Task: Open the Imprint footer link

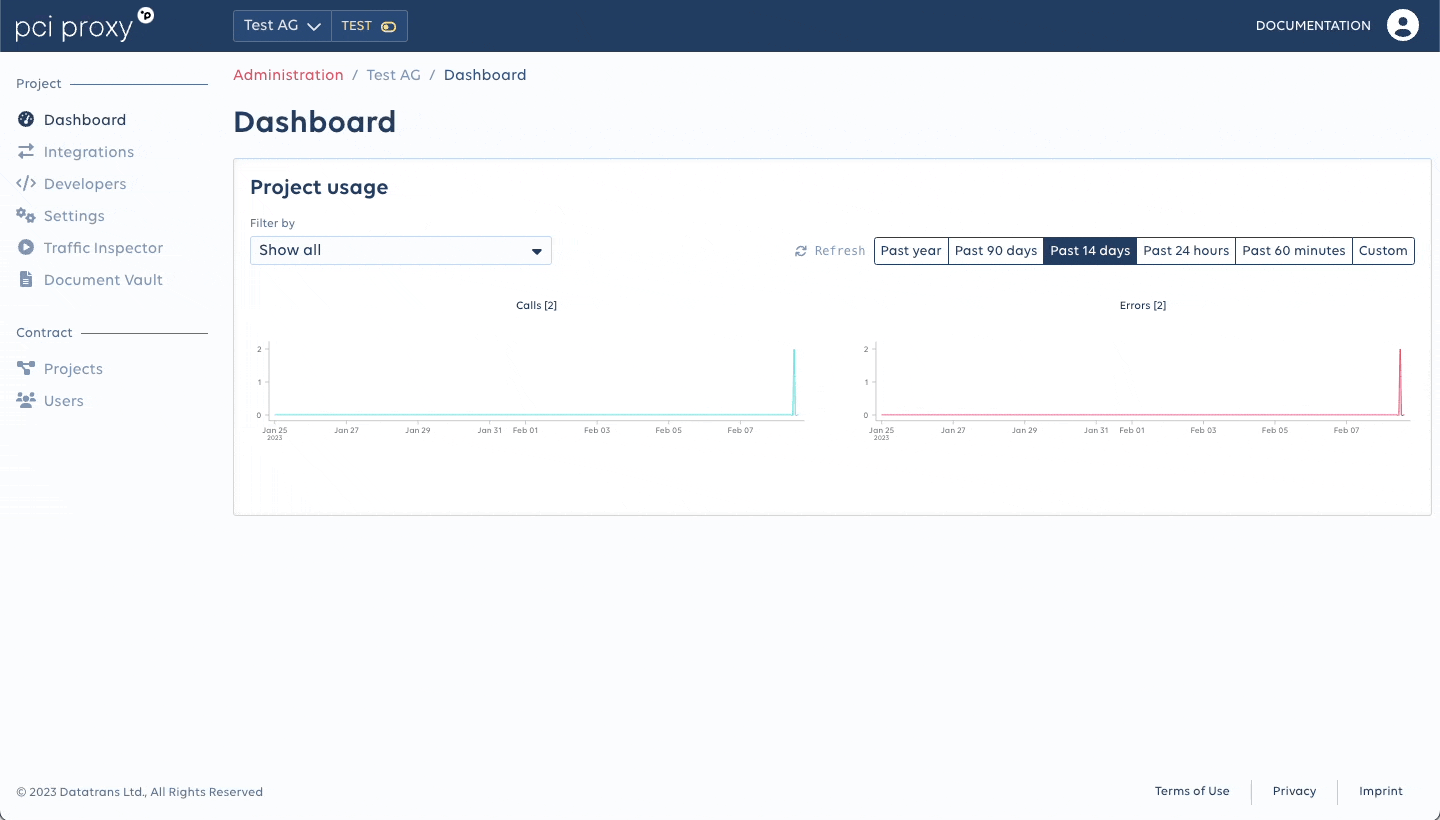Action: pos(1381,791)
